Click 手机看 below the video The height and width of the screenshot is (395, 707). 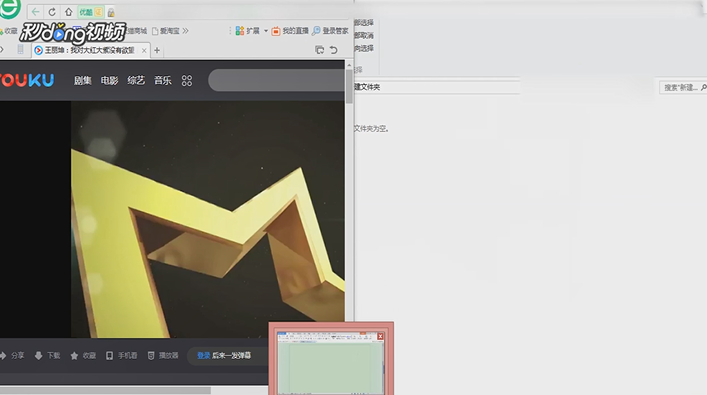(121, 355)
